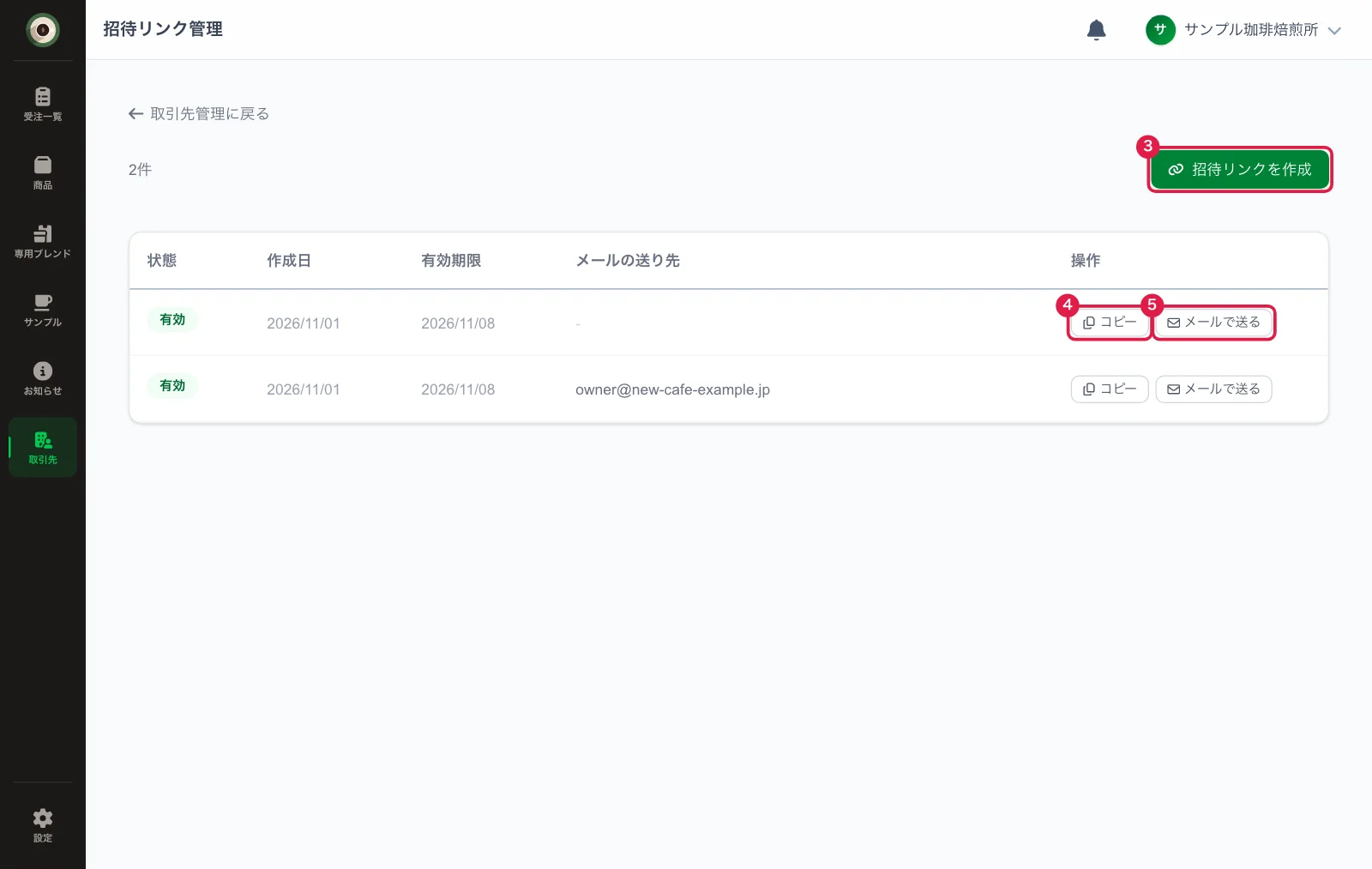
Task: Select the 取引先 sidebar item
Action: (x=42, y=447)
